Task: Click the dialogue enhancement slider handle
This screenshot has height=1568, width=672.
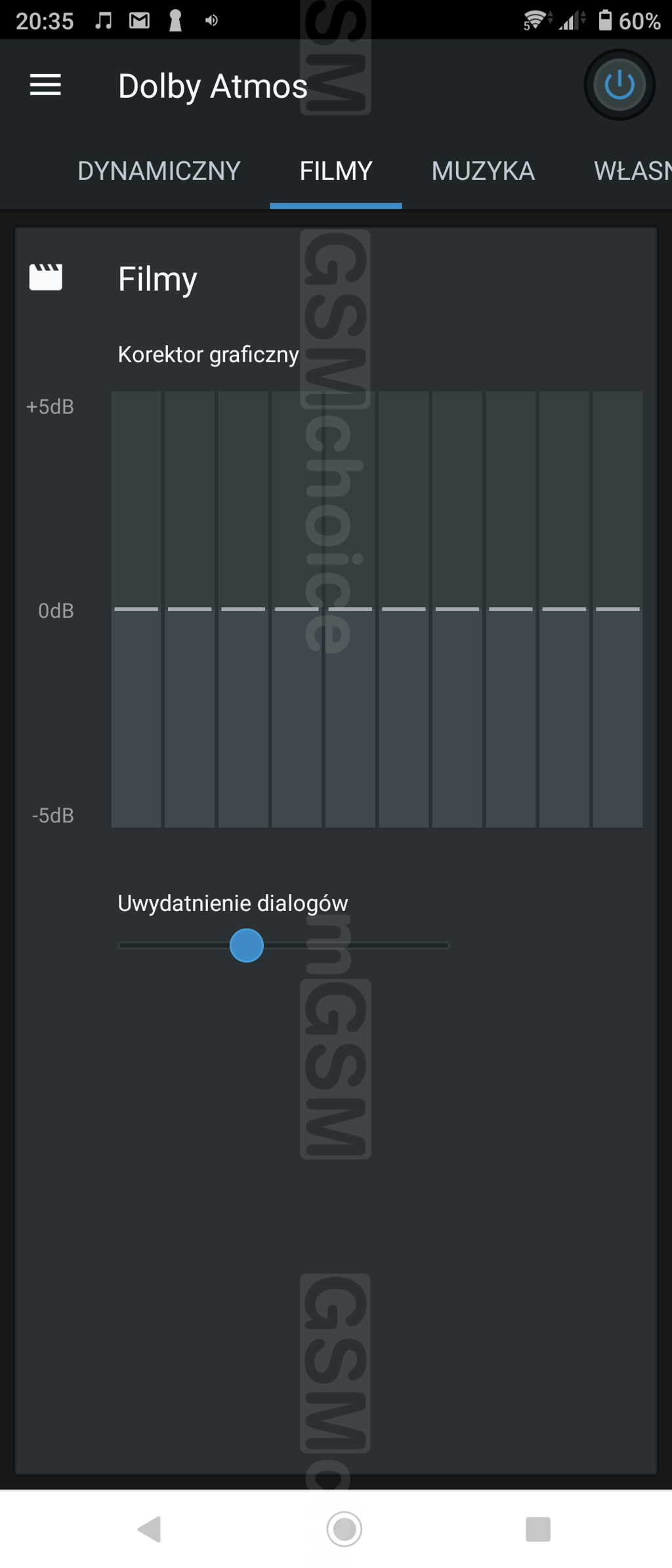Action: tap(247, 945)
